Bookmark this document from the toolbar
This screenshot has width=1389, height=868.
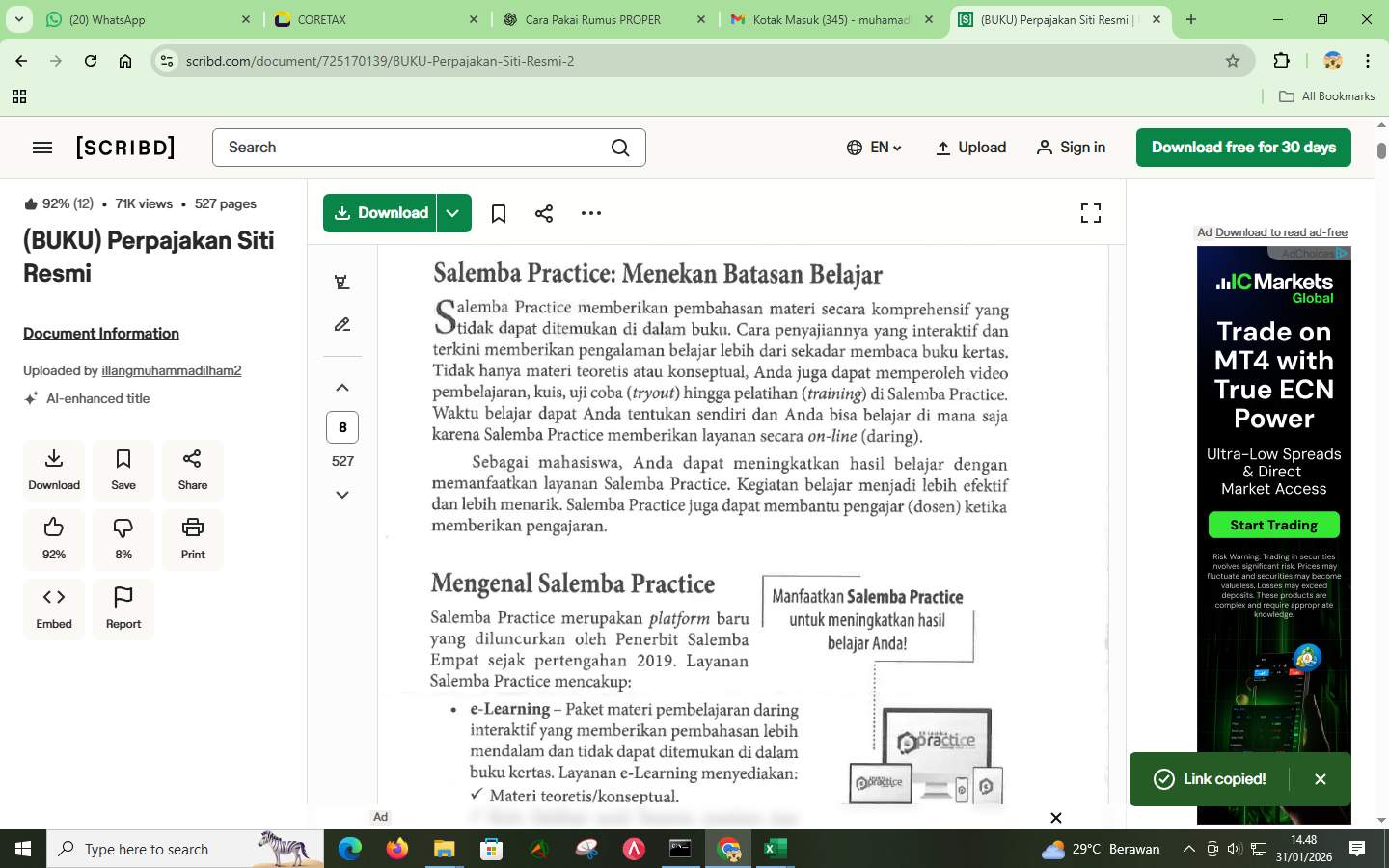pyautogui.click(x=498, y=212)
